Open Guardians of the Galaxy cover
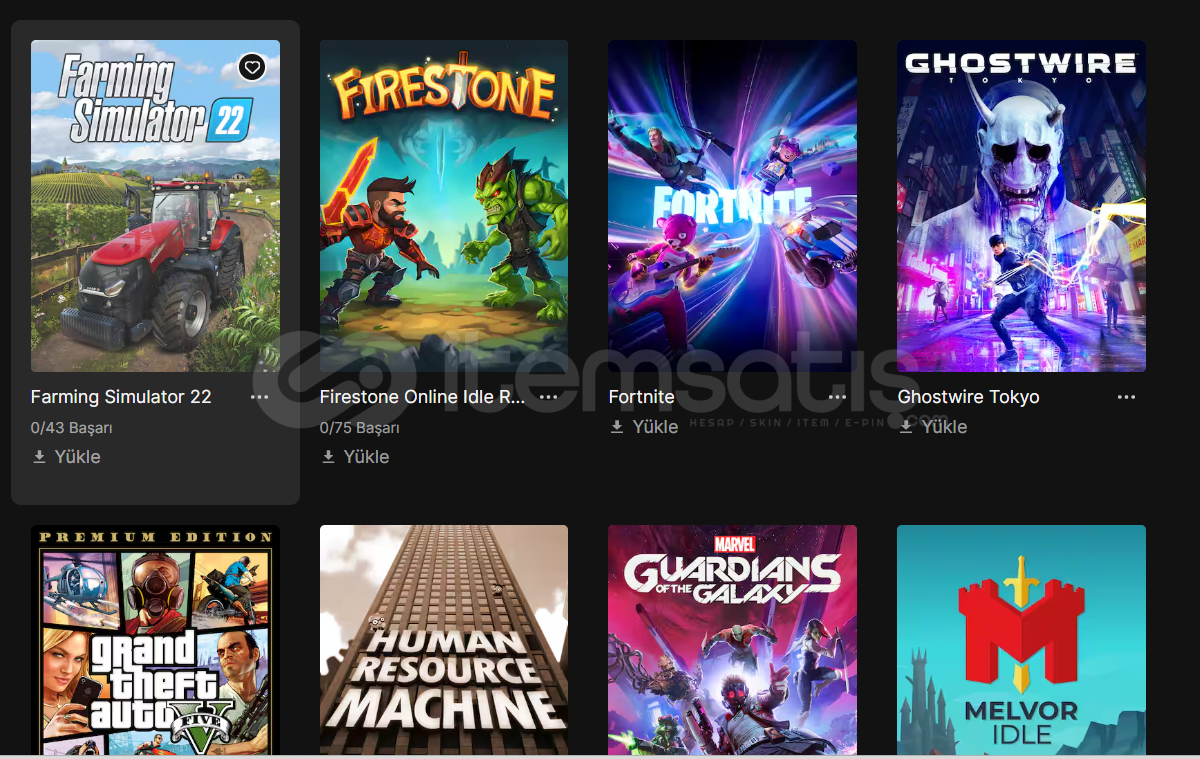The image size is (1200, 759). tap(733, 640)
